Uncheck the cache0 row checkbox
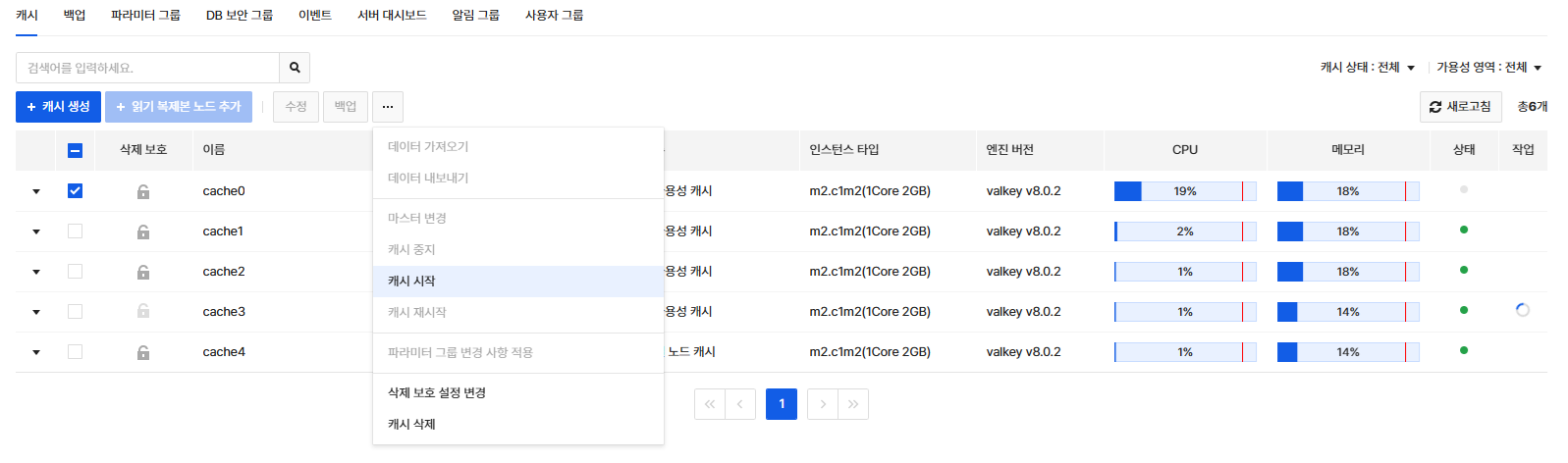 click(x=75, y=191)
